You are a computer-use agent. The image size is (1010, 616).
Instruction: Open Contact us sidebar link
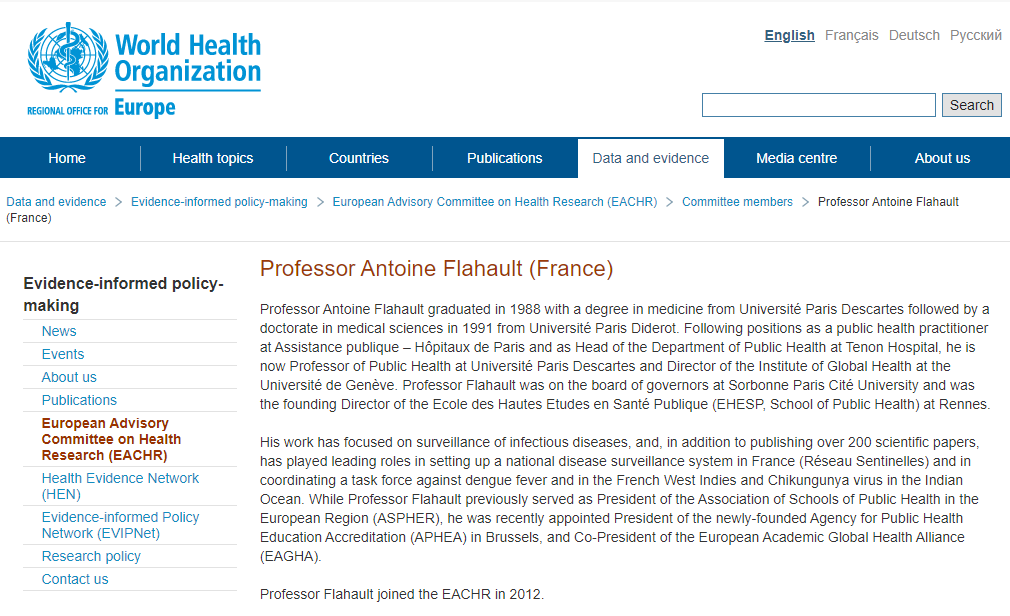[x=75, y=579]
